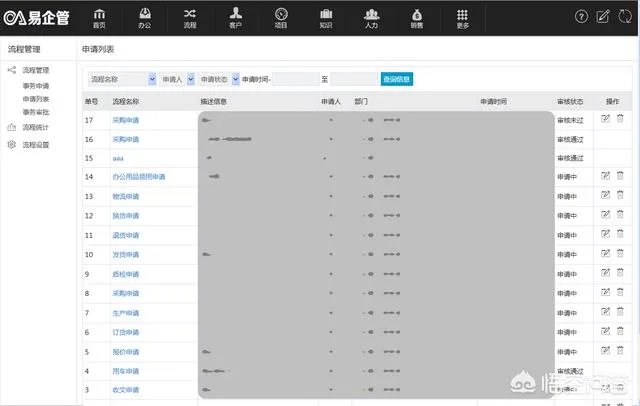Viewport: 640px width, 406px height.
Task: Click the blue 查询信息 search button
Action: click(396, 79)
